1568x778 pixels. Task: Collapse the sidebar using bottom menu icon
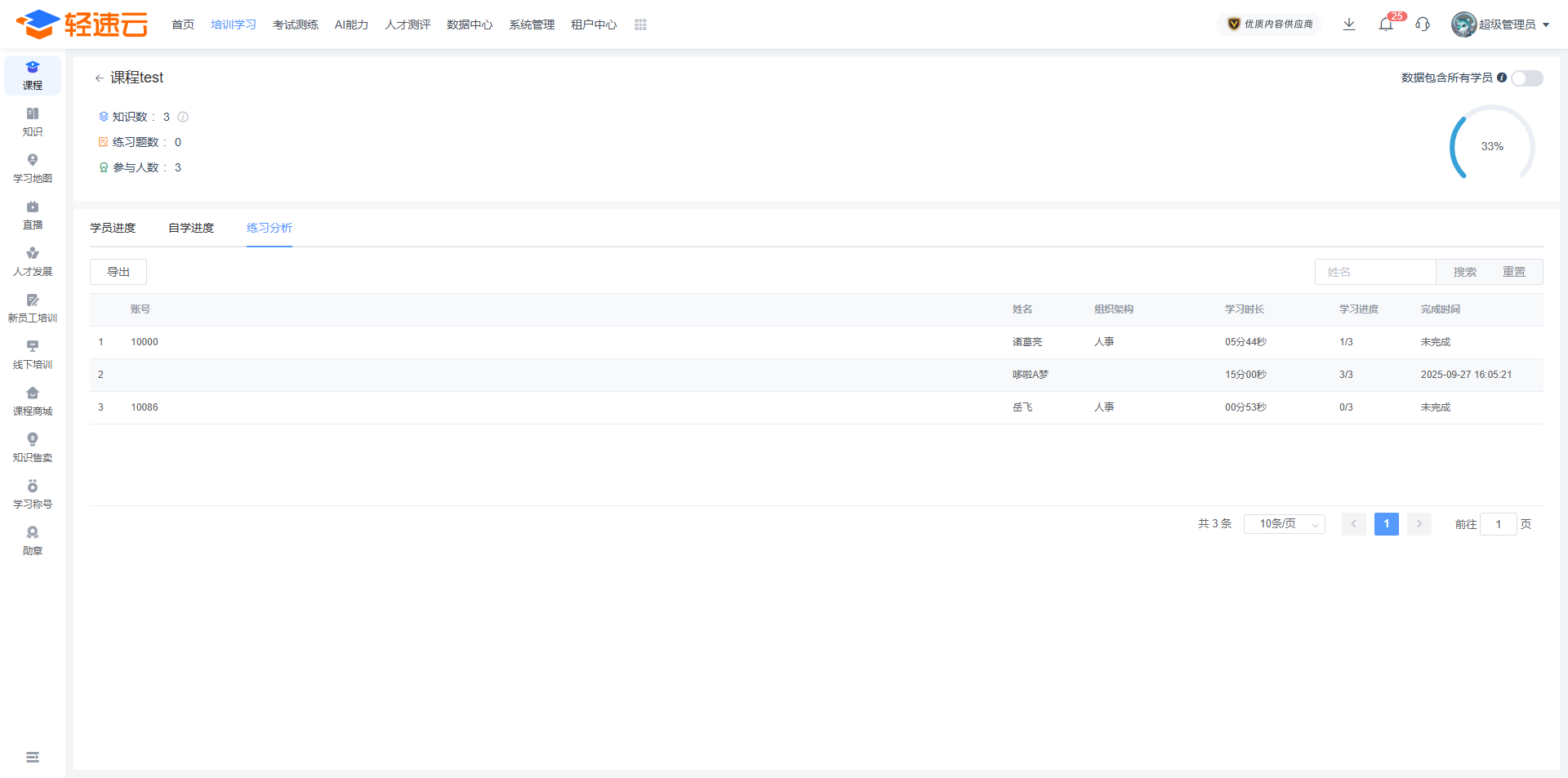point(33,758)
